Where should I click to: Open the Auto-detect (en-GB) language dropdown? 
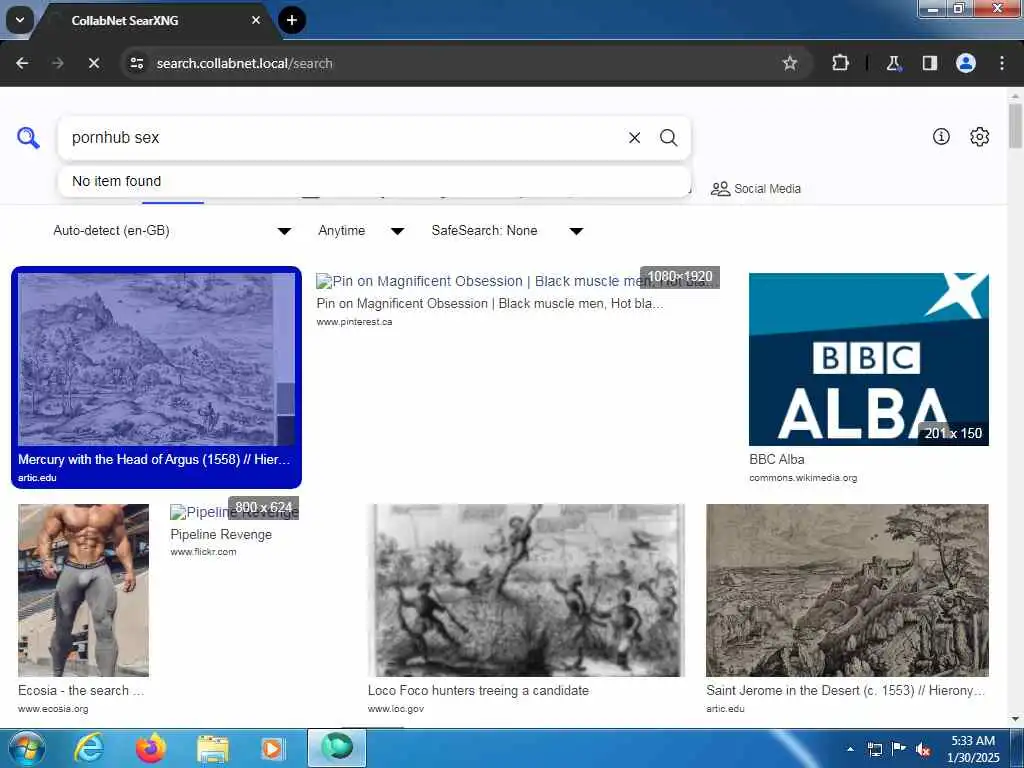pos(171,231)
